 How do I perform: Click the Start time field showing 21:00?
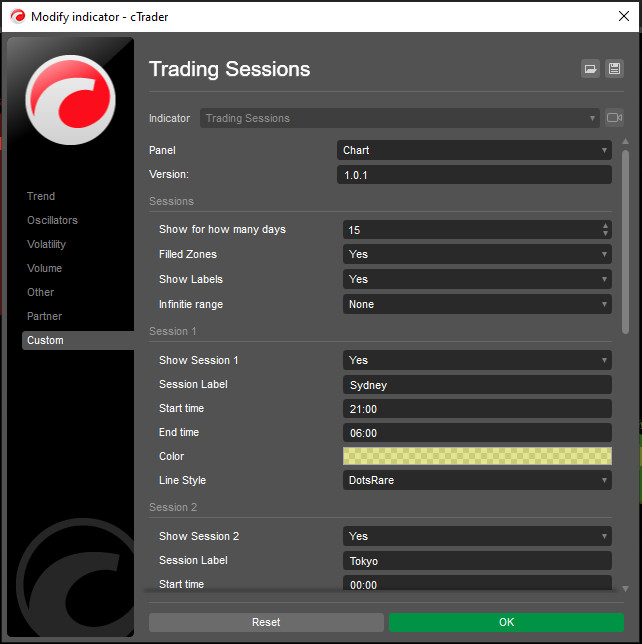pyautogui.click(x=477, y=409)
